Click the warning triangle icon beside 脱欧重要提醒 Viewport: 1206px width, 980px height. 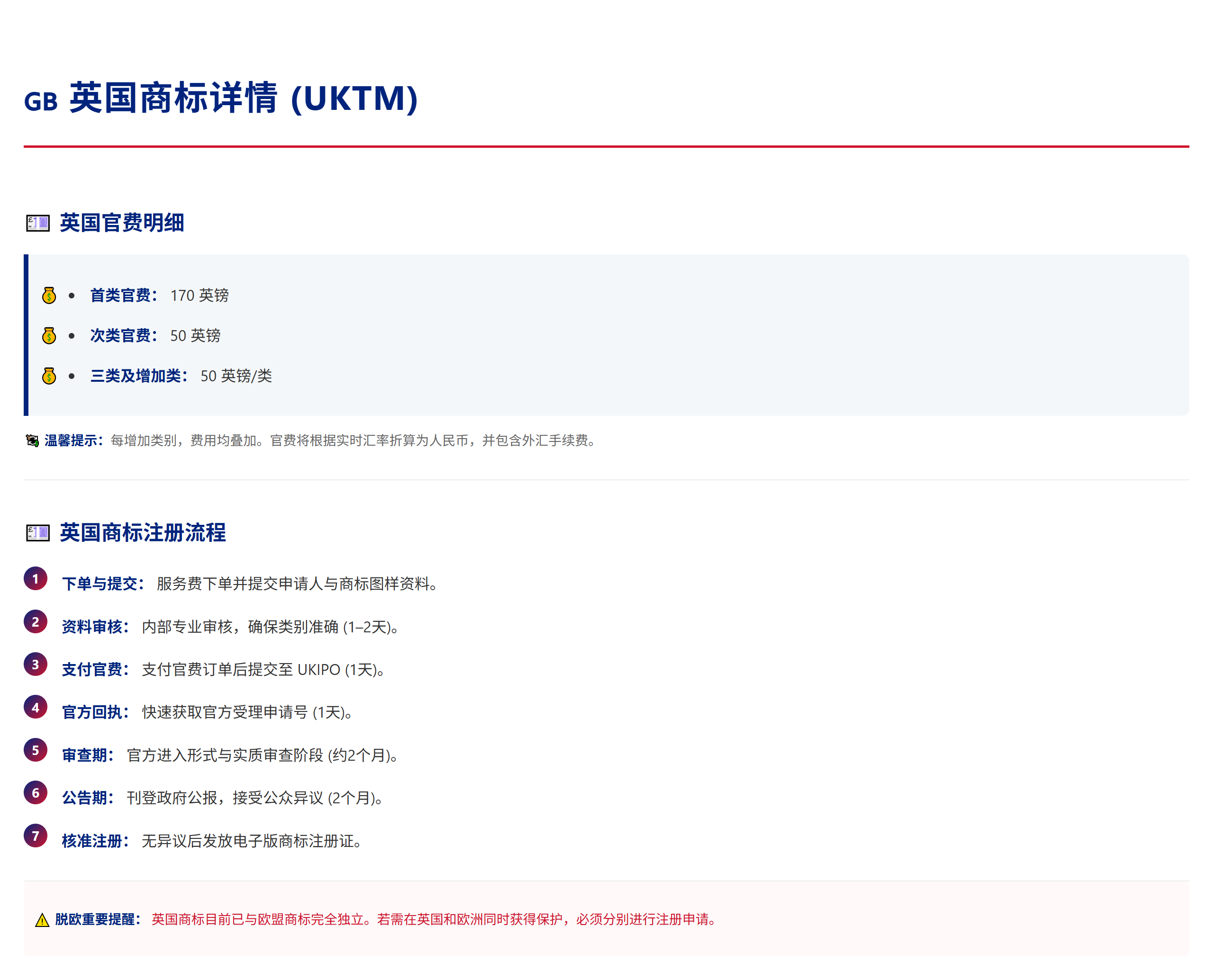[x=42, y=921]
